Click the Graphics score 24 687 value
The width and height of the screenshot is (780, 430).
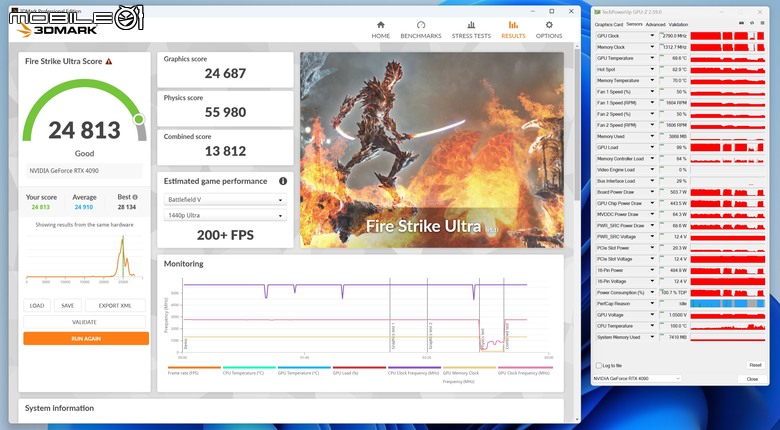click(x=225, y=74)
